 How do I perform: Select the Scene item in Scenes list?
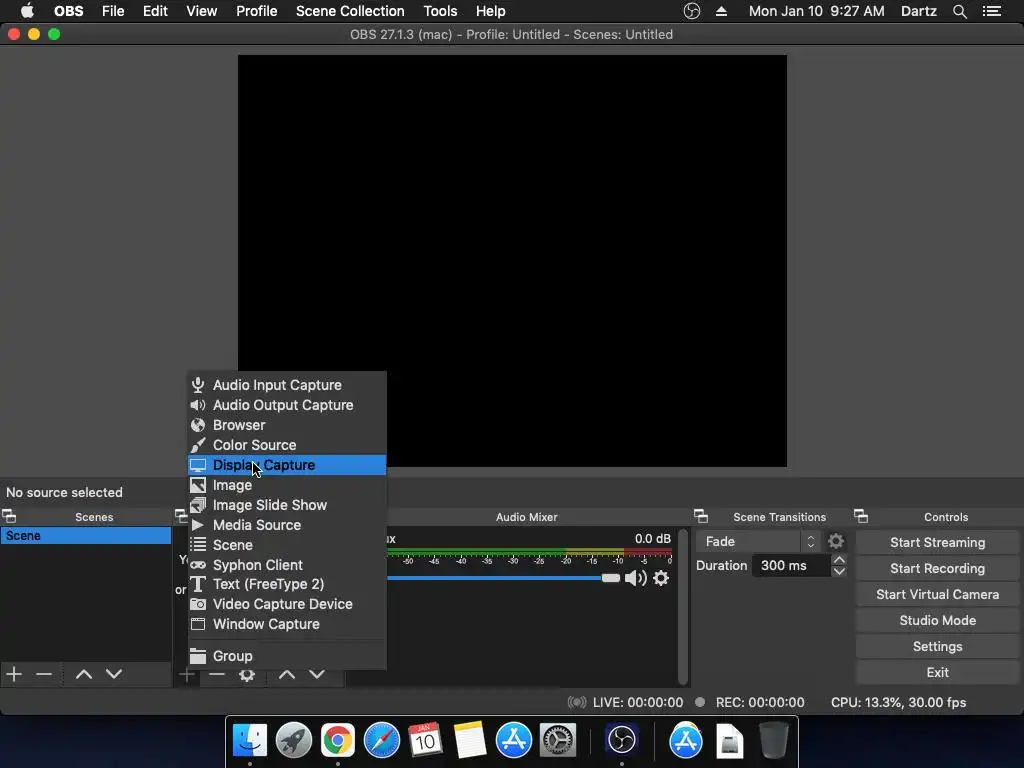[x=86, y=536]
